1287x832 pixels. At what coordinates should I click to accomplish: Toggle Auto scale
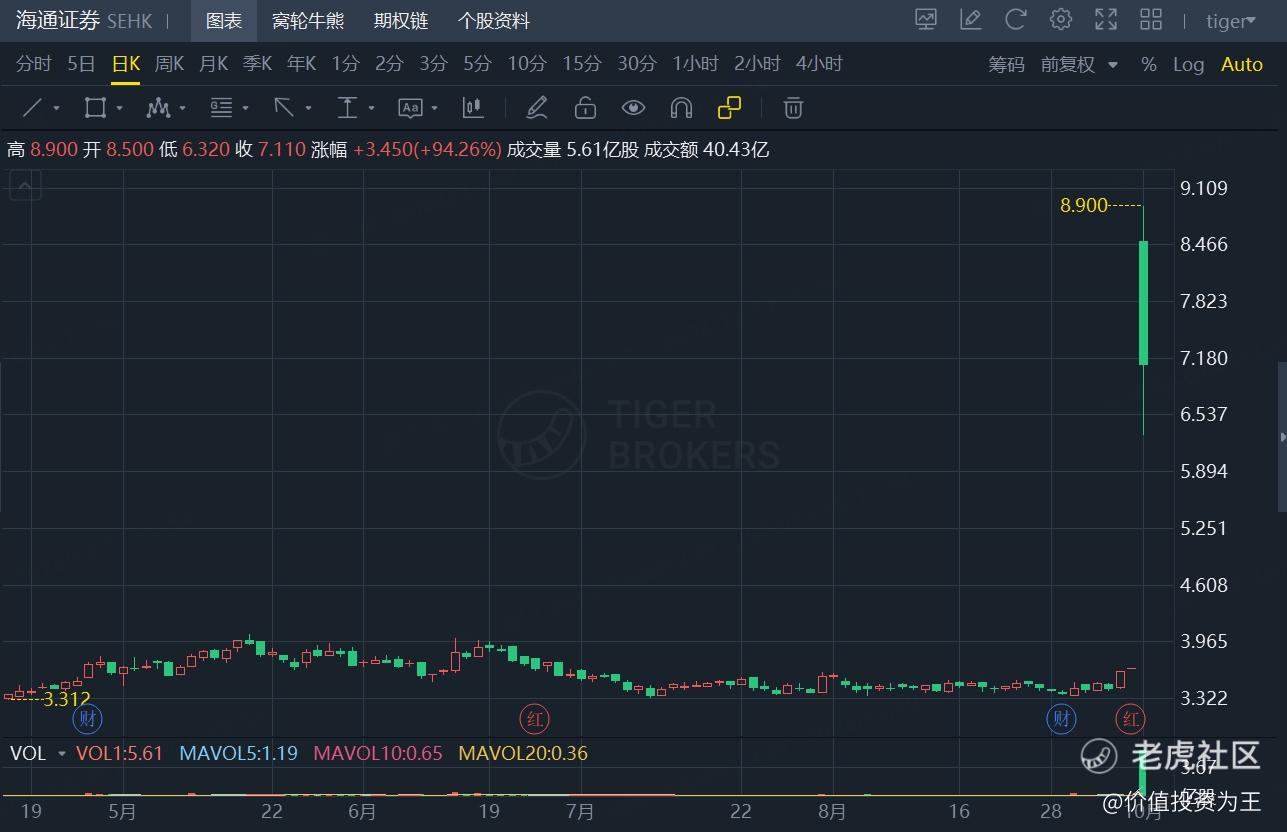point(1242,64)
